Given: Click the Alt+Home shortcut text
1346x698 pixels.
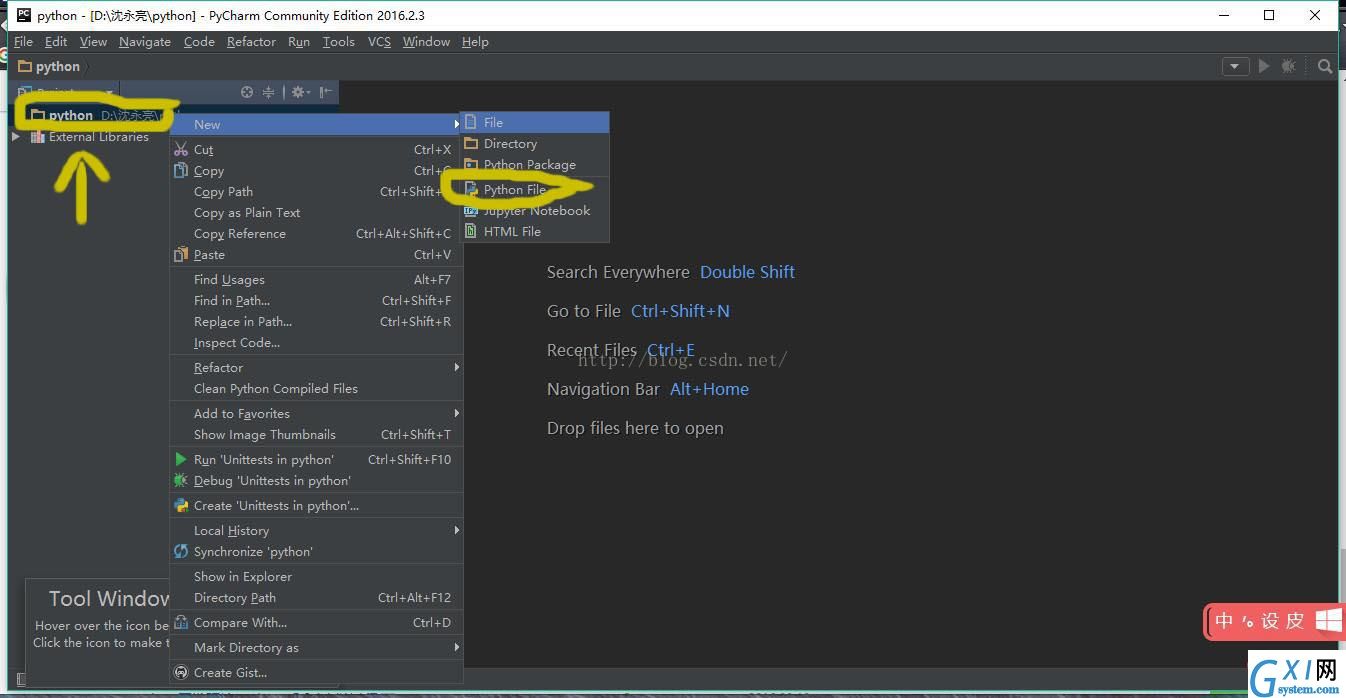Looking at the screenshot, I should click(x=709, y=389).
